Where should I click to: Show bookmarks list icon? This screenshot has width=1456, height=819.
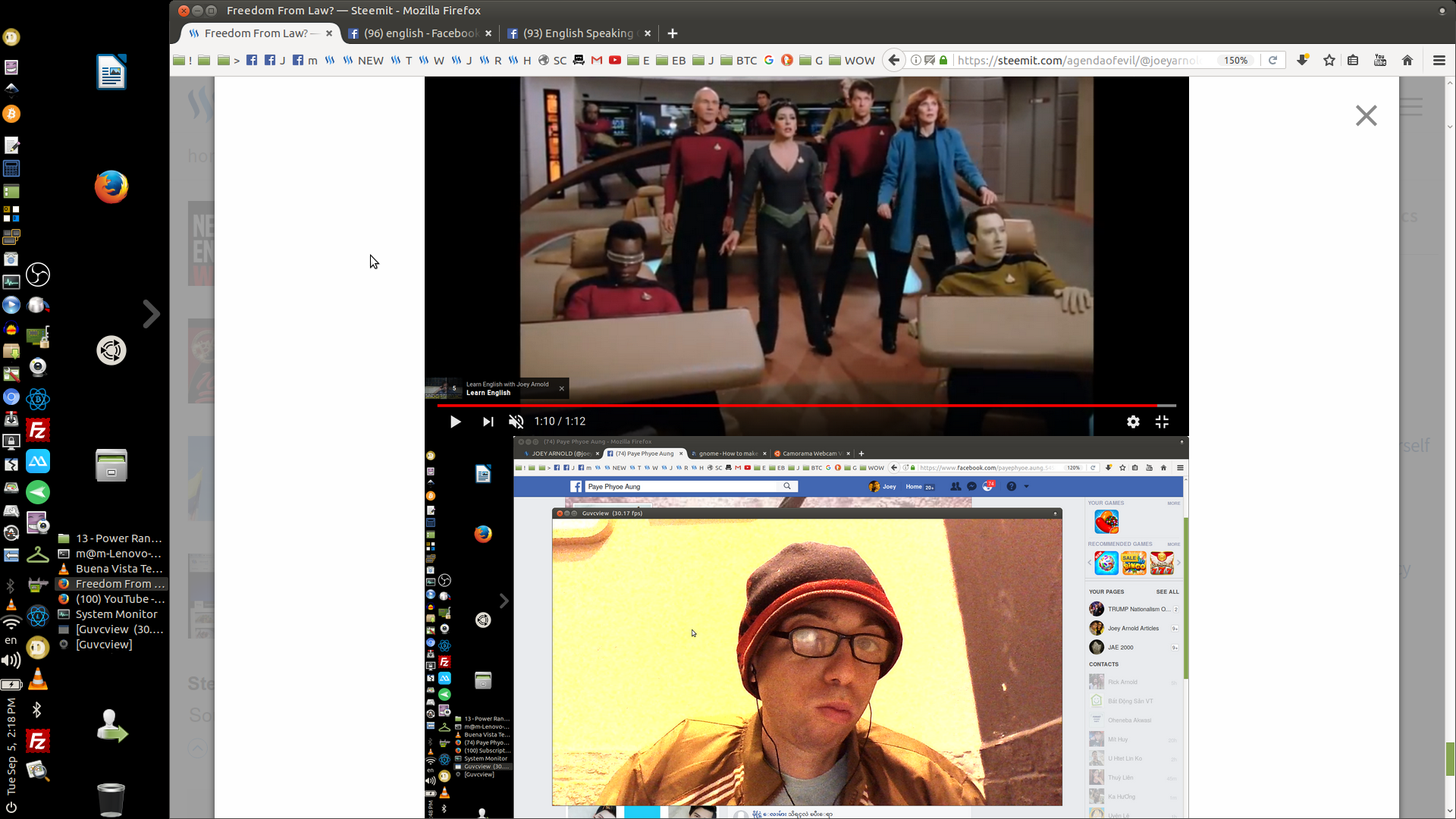1353,60
